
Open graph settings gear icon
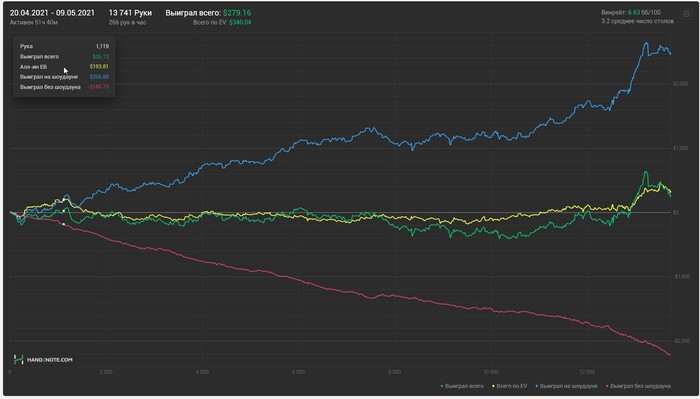coord(687,14)
